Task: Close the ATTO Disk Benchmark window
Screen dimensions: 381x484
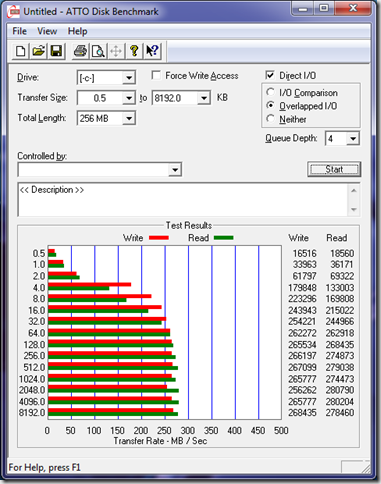Action: click(353, 8)
